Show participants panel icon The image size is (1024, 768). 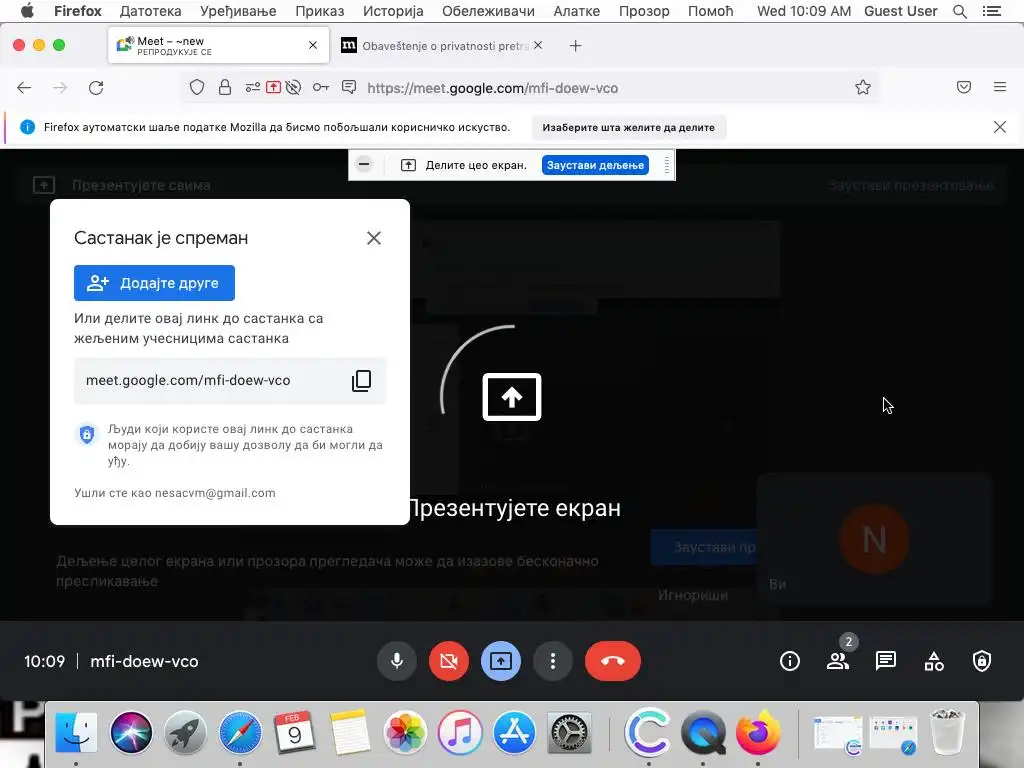point(838,661)
